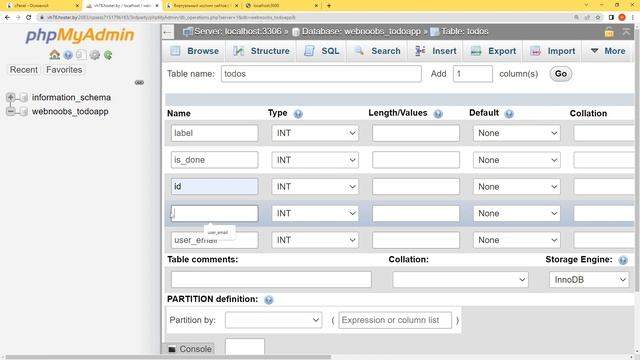Open the Structure tab
This screenshot has height=360, width=640.
[261, 51]
